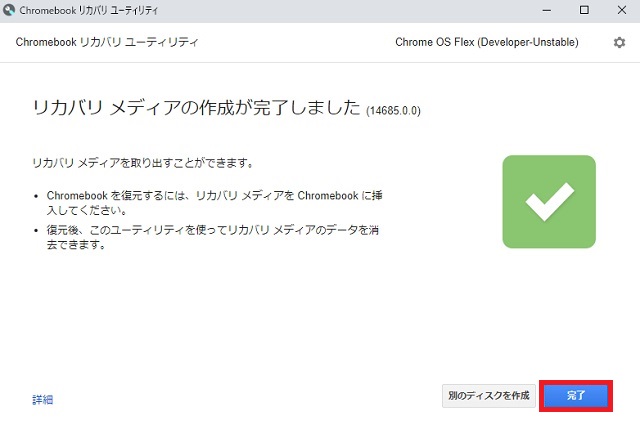Click the heading リカバリ メディアの作成が完了しました
Viewport: 640px width, 438px height.
coord(196,108)
